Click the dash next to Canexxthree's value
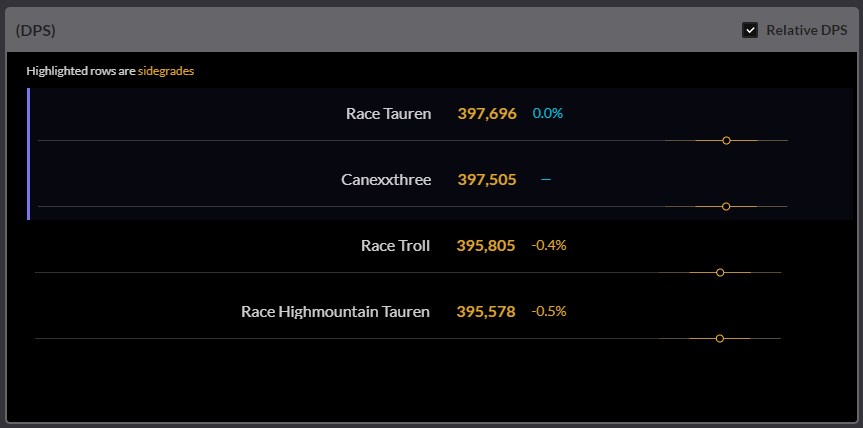The image size is (863, 428). (545, 180)
